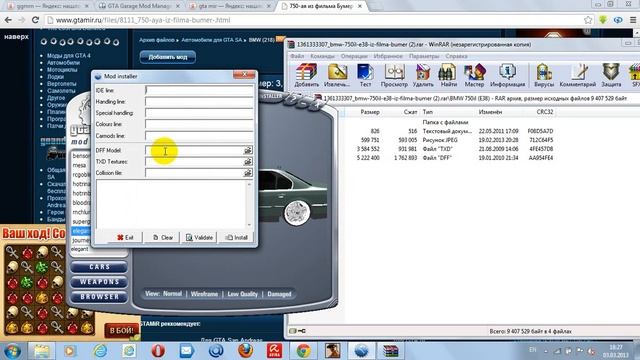Viewport: 640px width, 360px height.
Task: Click into Handling line input field
Action: pos(199,102)
